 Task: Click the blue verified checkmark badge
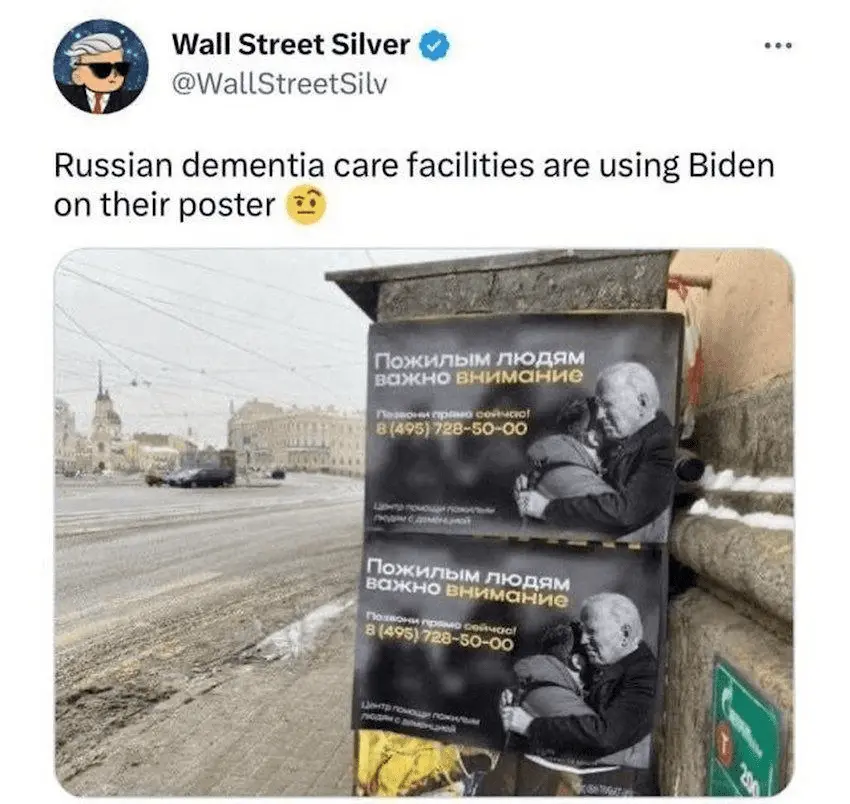click(x=434, y=45)
